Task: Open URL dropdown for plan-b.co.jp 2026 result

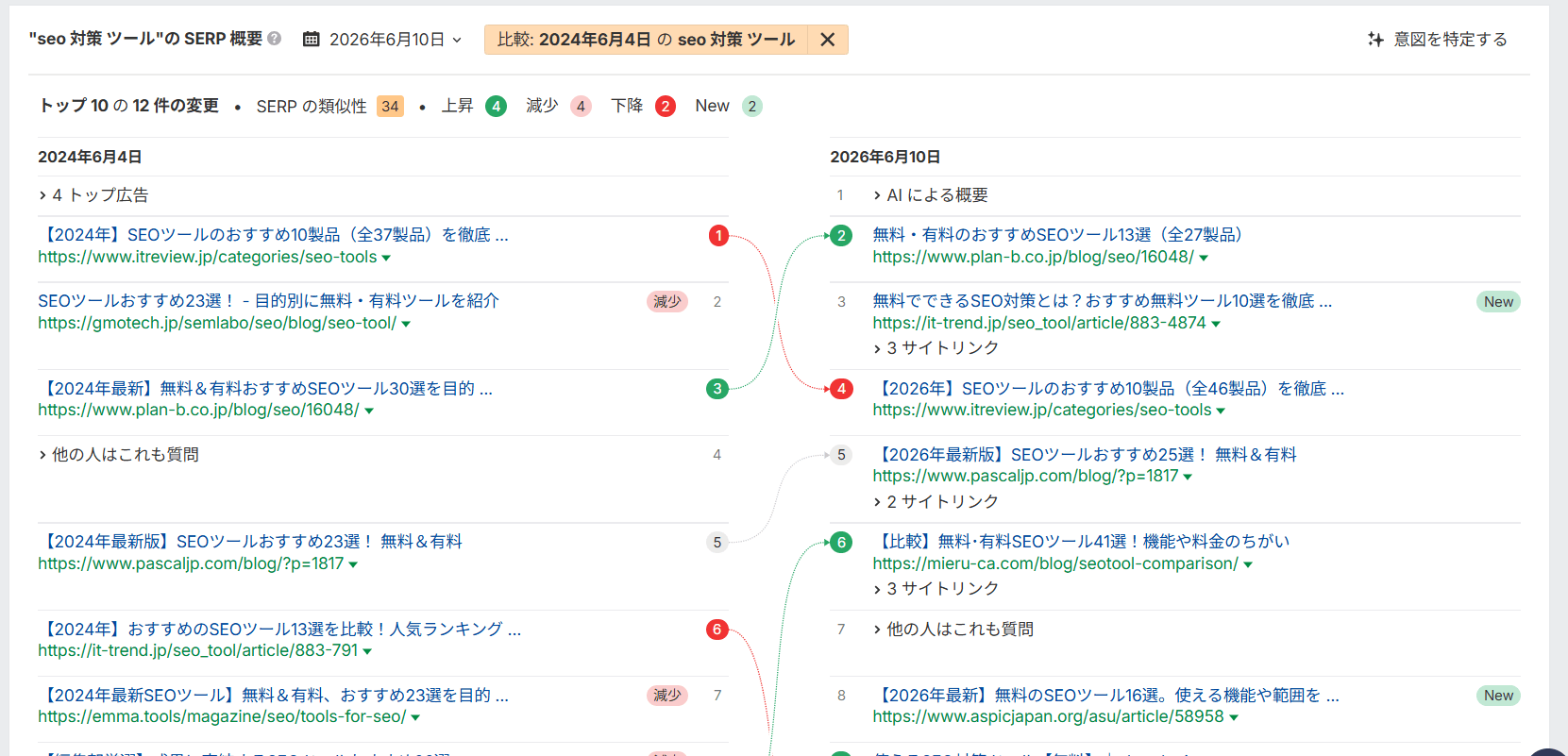Action: pos(1204,258)
